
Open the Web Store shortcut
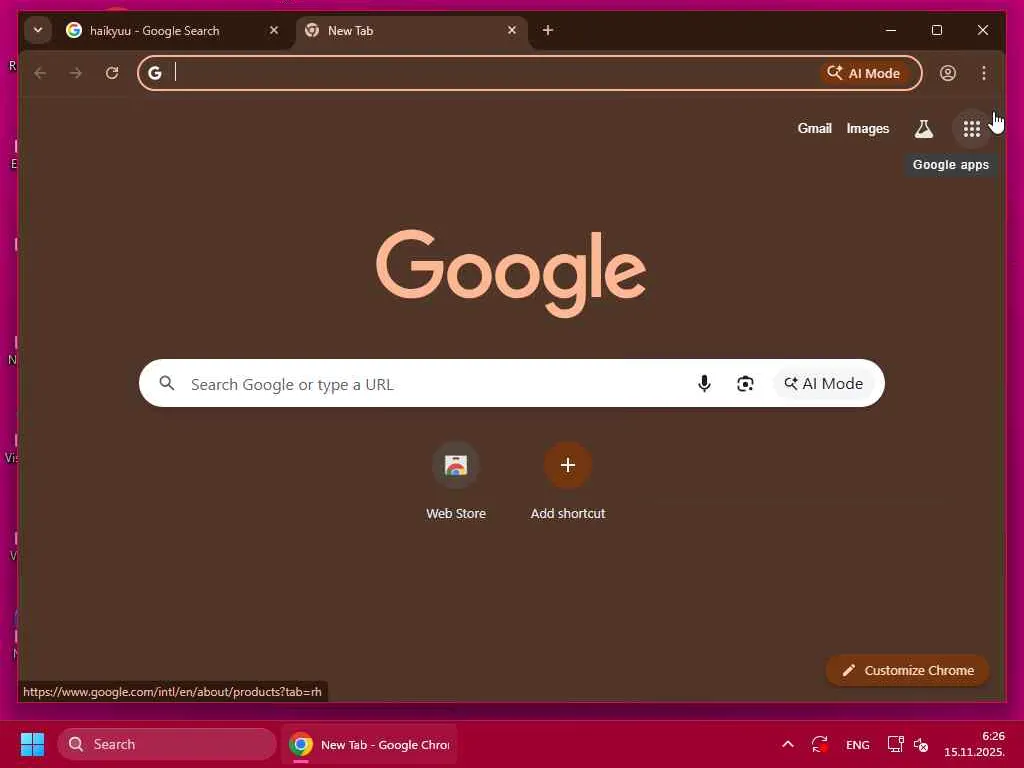tap(456, 481)
